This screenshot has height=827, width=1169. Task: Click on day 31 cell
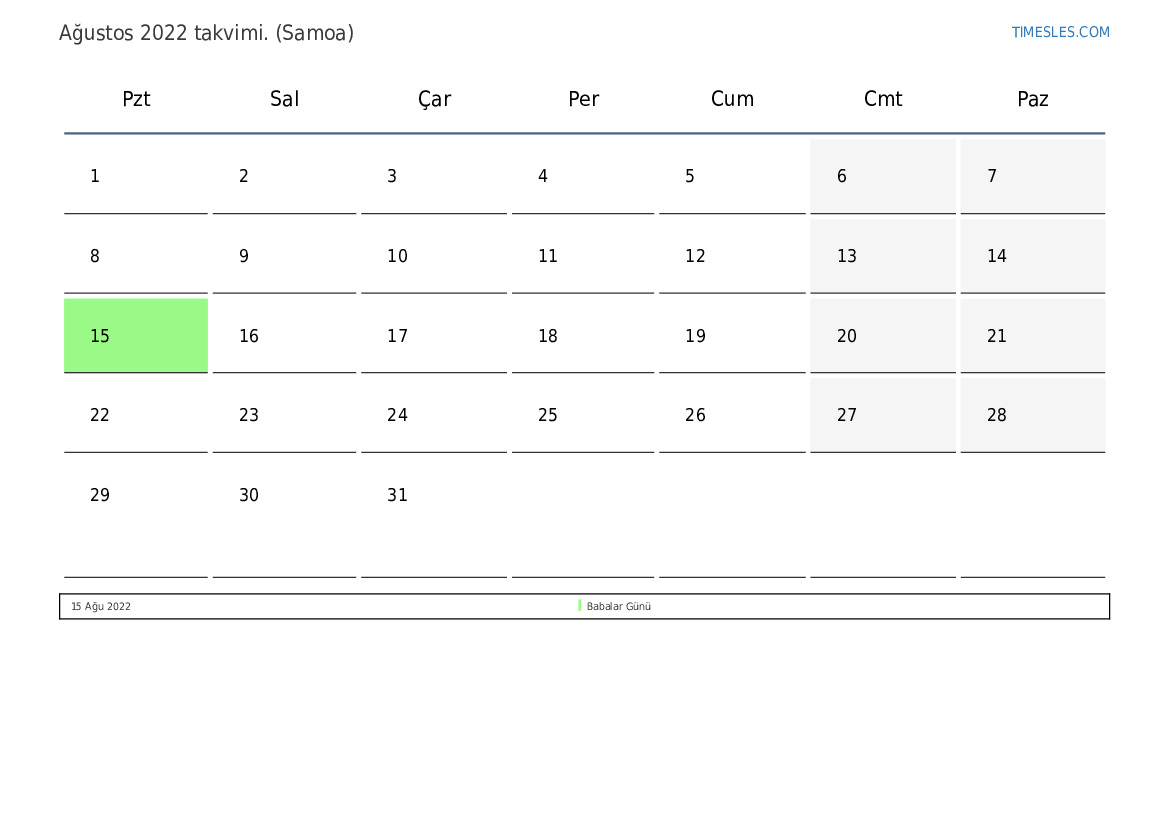(x=434, y=496)
